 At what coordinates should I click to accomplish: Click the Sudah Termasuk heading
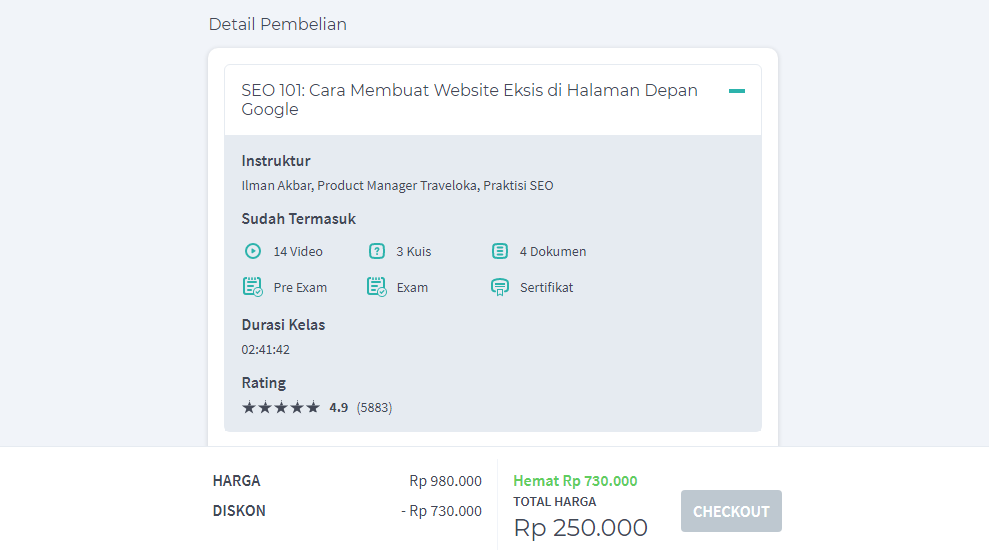click(x=299, y=219)
